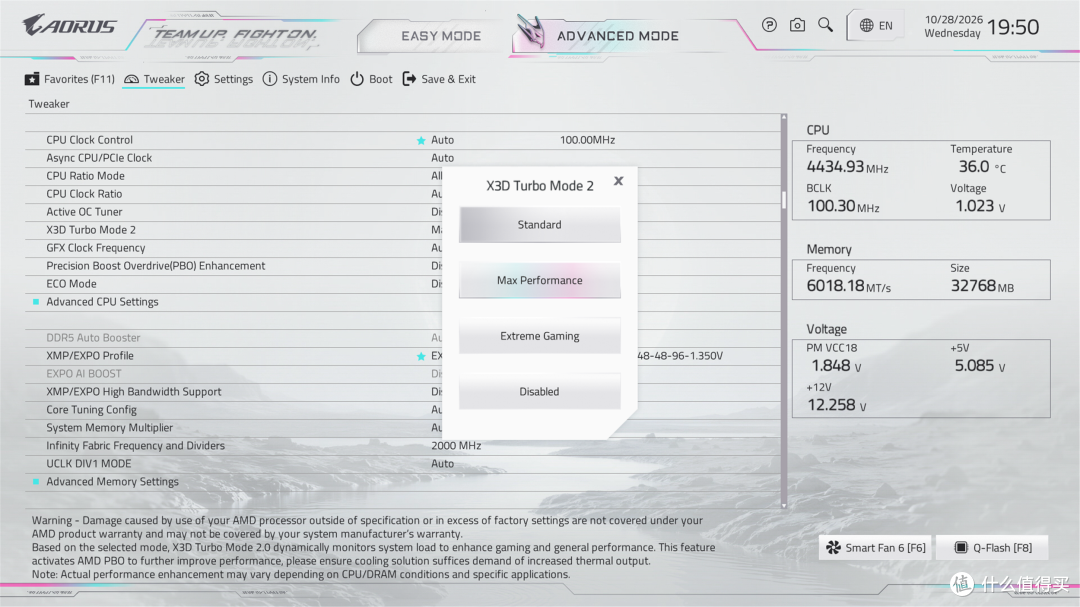Open Async CPU/PCIe Clock Auto dropdown
The width and height of the screenshot is (1080, 607).
442,158
